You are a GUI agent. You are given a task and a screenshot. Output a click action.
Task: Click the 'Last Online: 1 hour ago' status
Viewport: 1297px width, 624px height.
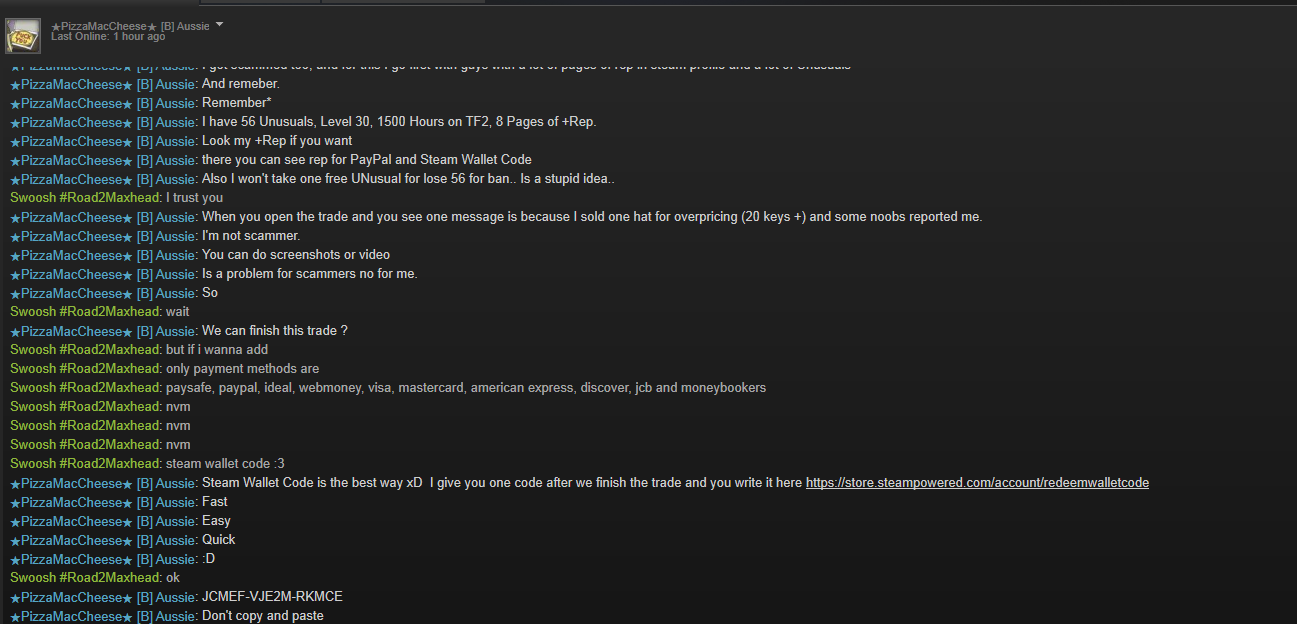[108, 37]
